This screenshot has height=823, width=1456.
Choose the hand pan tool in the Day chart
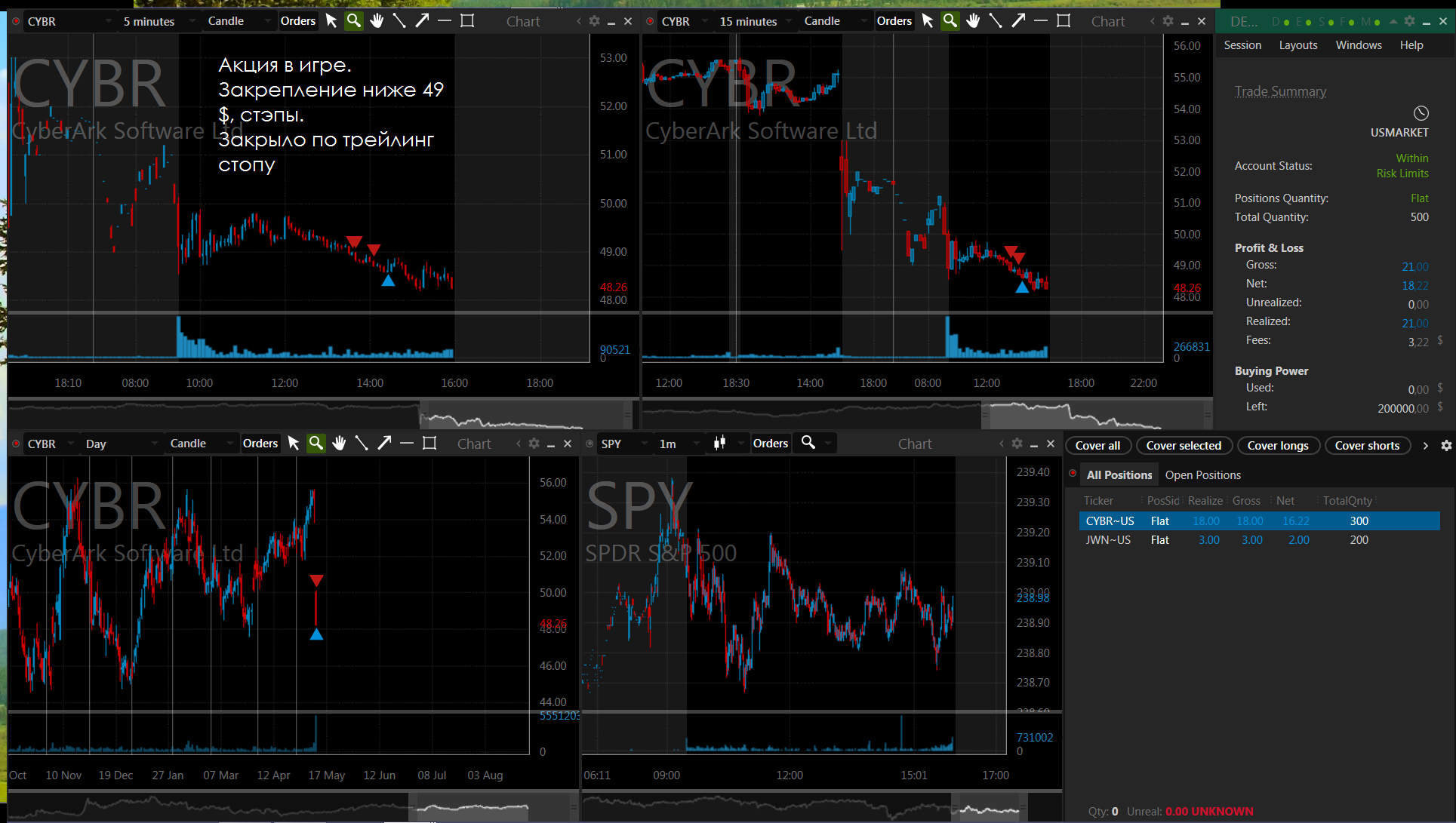click(x=339, y=444)
